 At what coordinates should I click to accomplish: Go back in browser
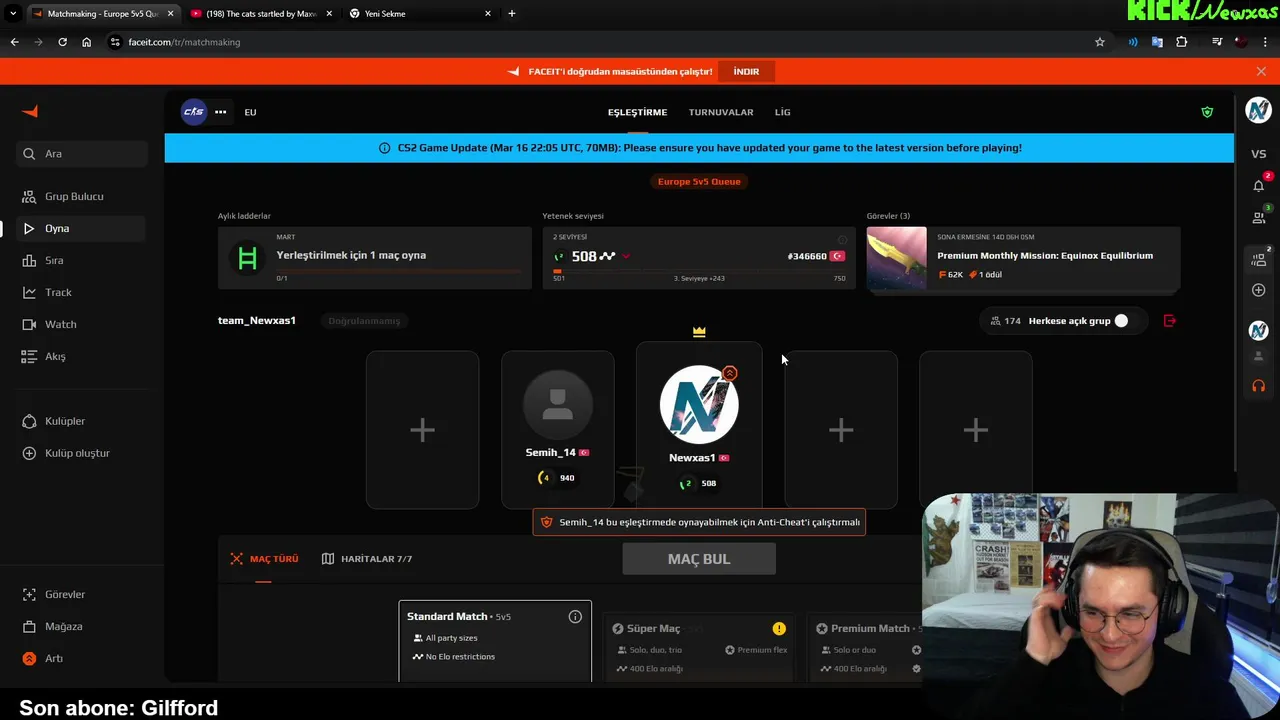pyautogui.click(x=14, y=42)
